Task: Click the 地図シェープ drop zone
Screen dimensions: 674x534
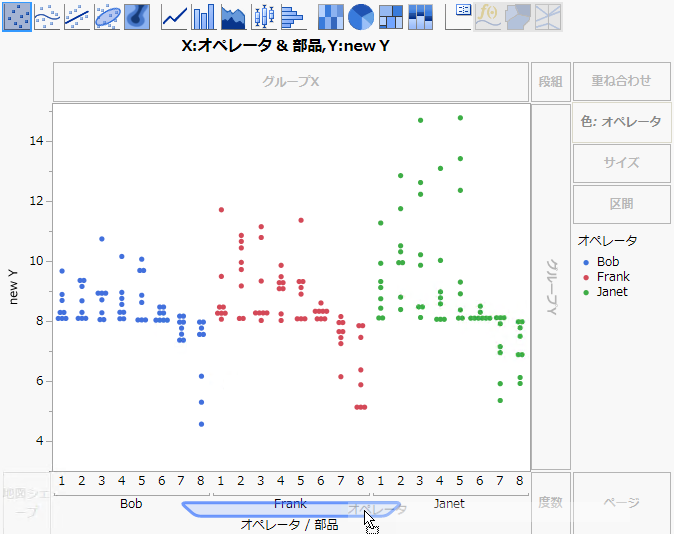Action: pyautogui.click(x=27, y=503)
